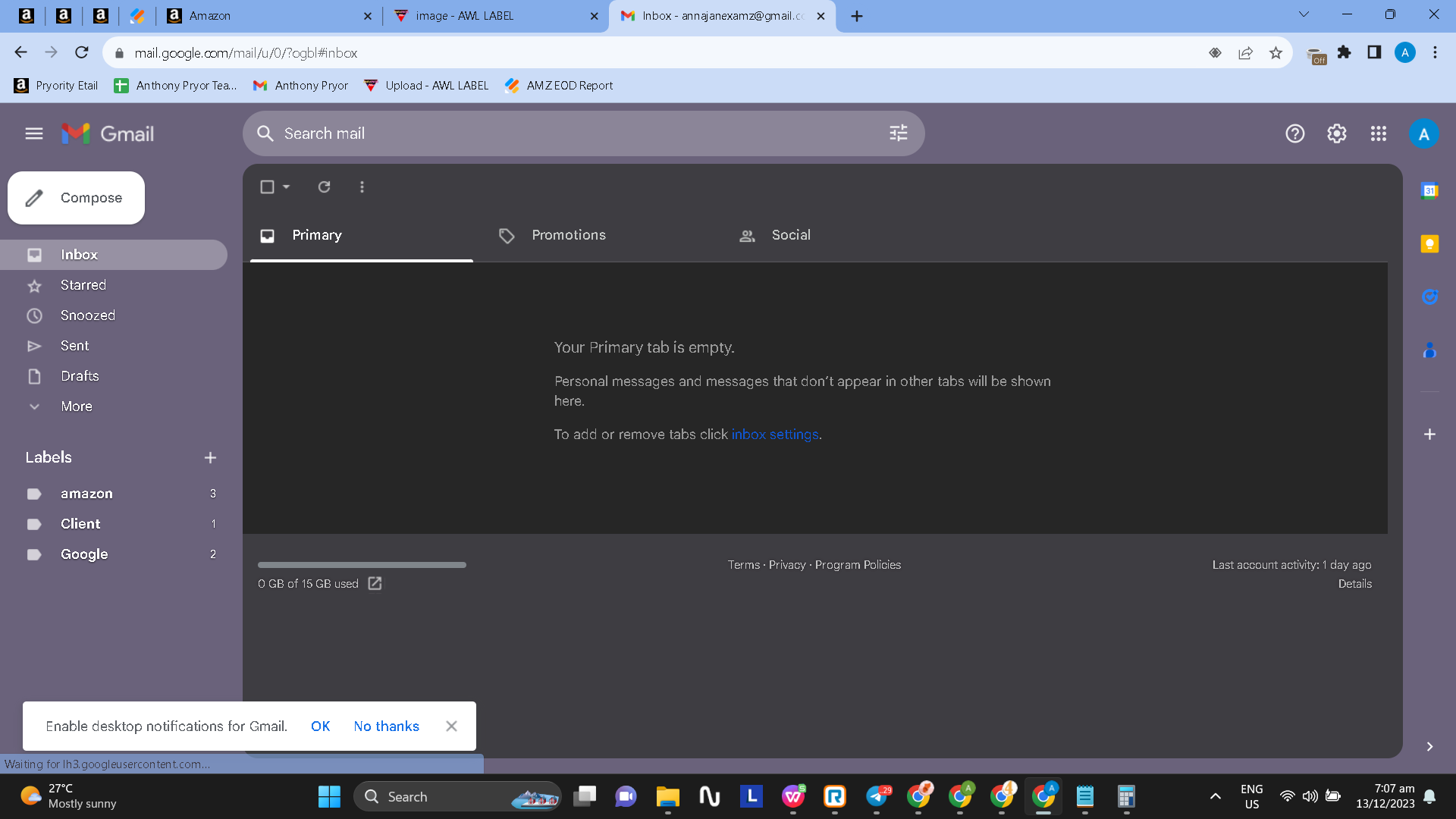
Task: Open storage management link icon
Action: click(375, 583)
